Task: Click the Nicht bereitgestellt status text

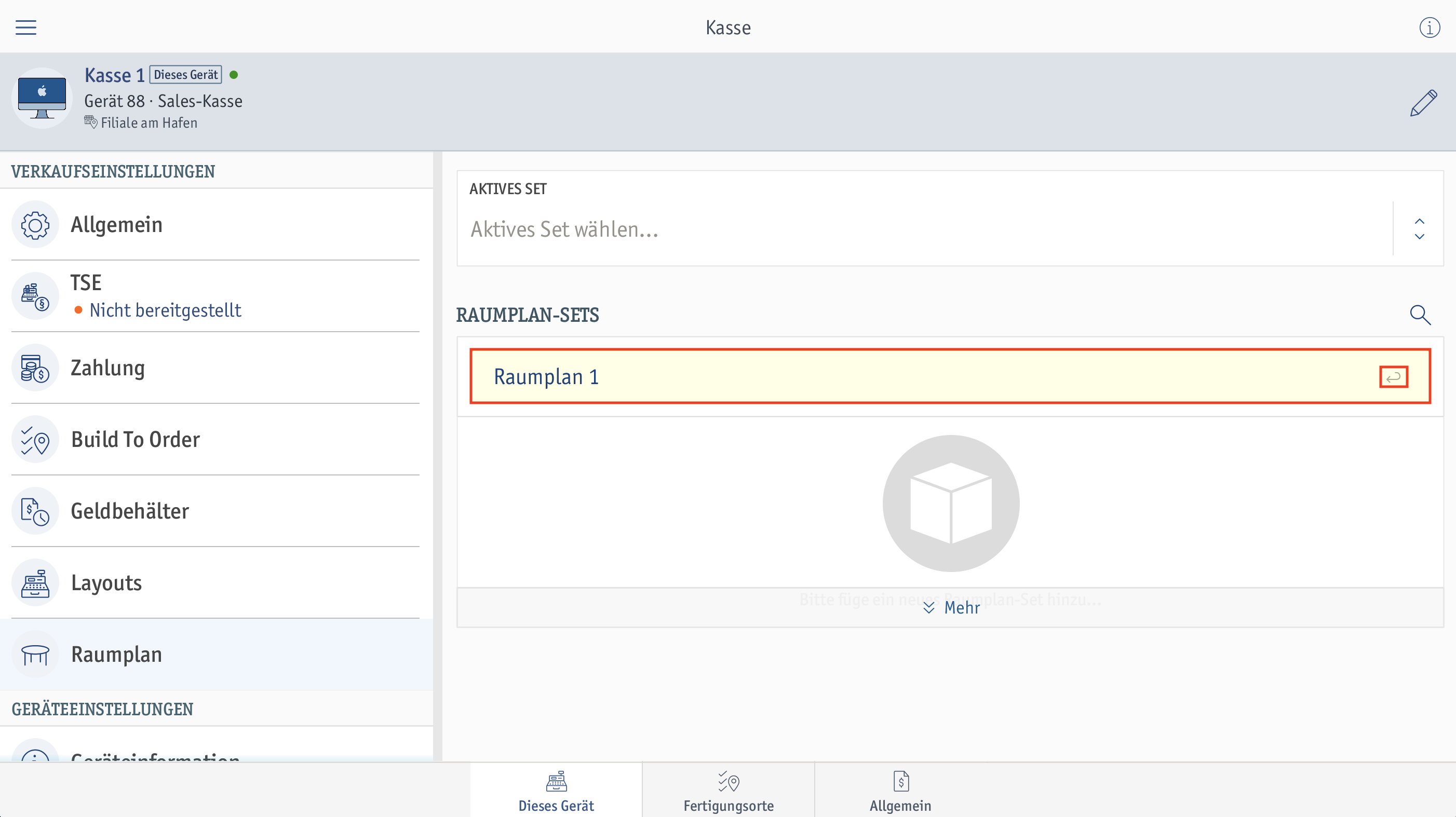Action: tap(165, 310)
